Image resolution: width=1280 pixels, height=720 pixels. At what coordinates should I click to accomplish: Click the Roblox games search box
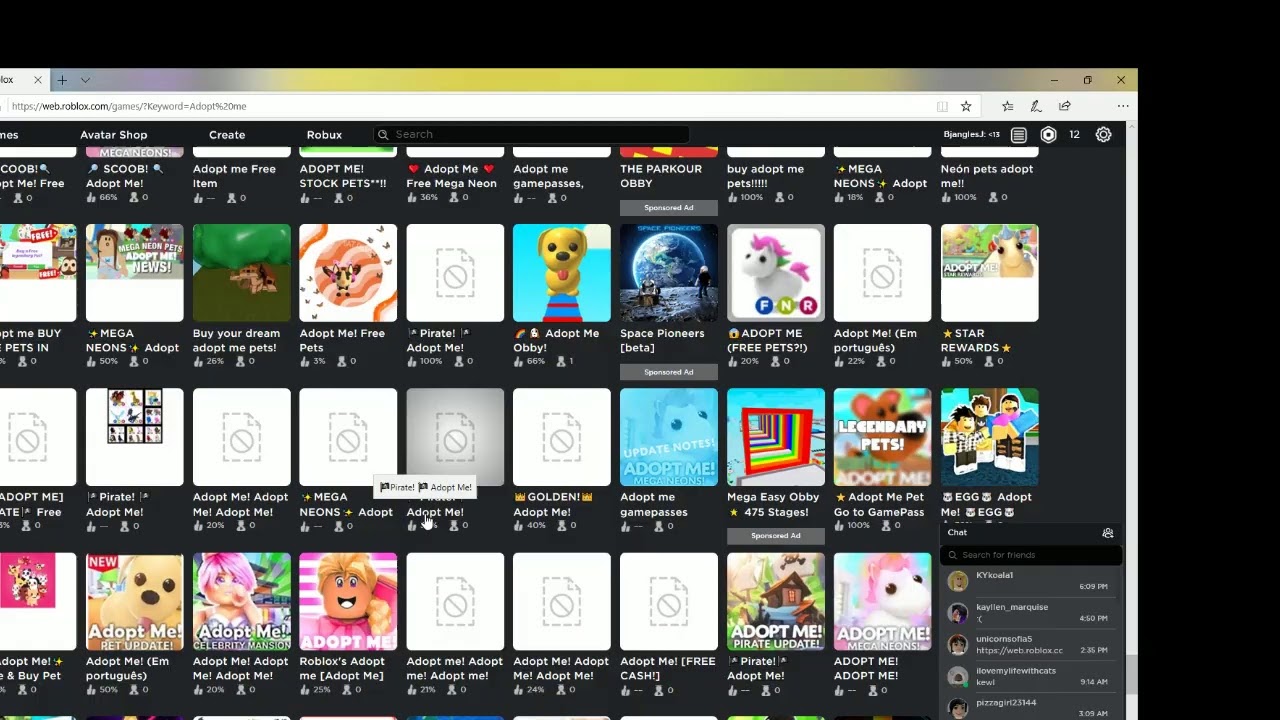532,134
